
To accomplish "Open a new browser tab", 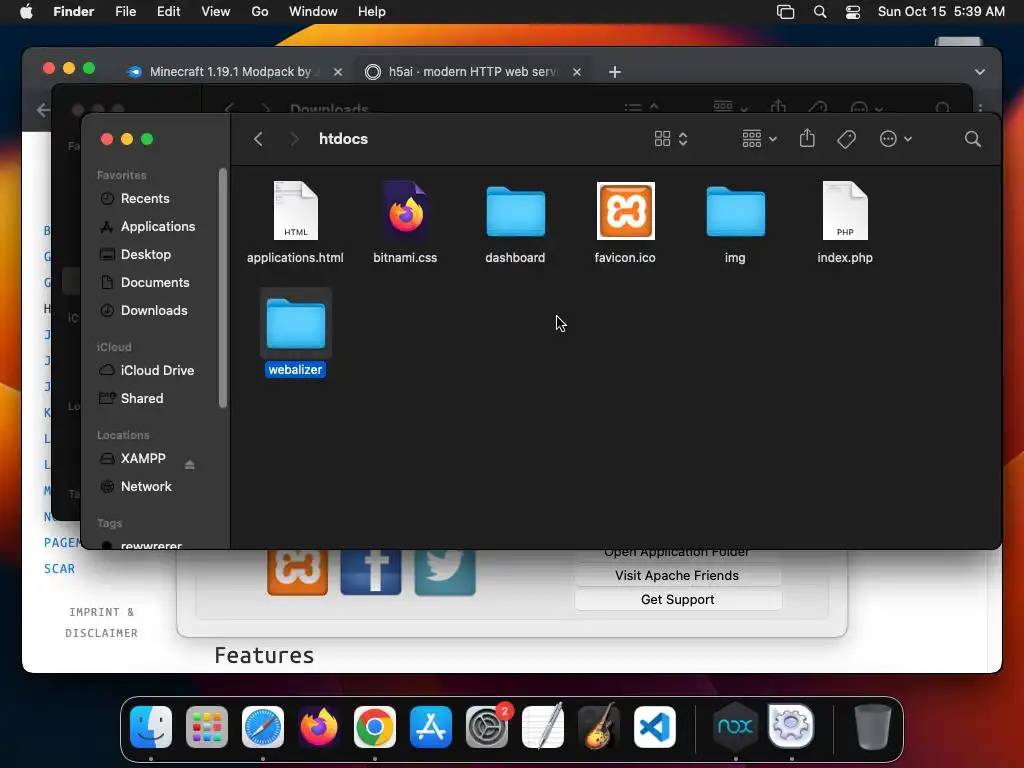I will click(x=615, y=72).
